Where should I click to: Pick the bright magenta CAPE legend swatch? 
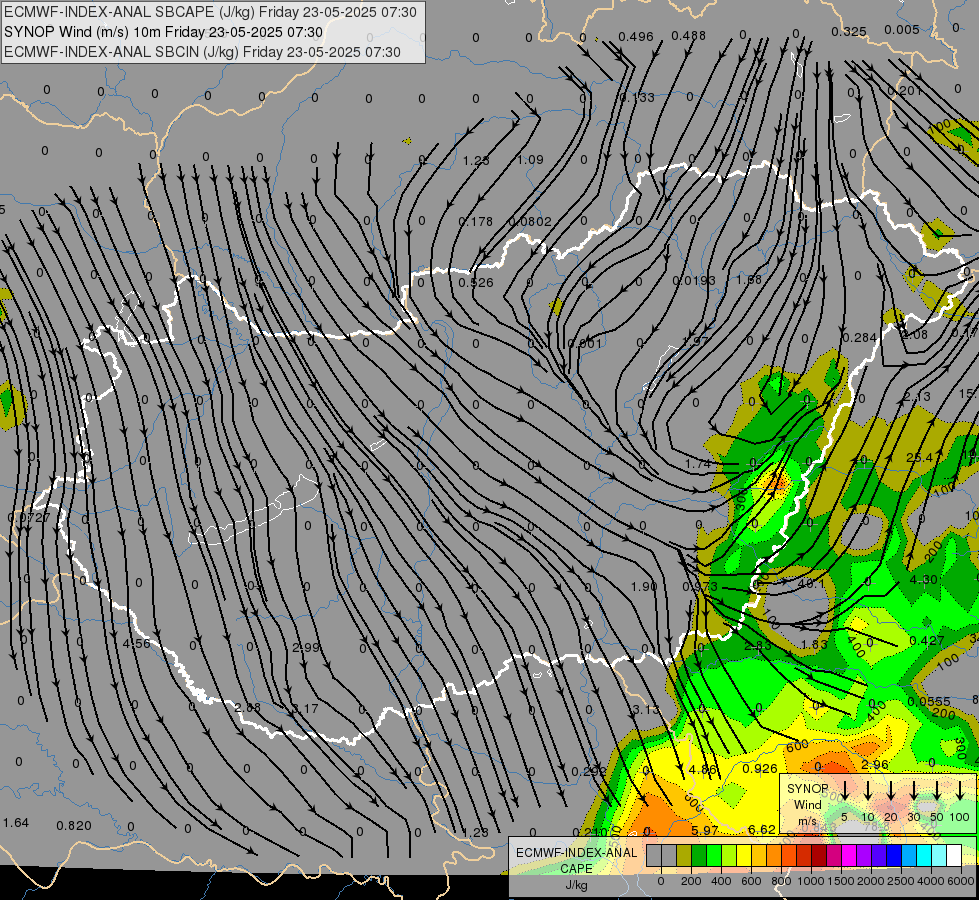849,855
